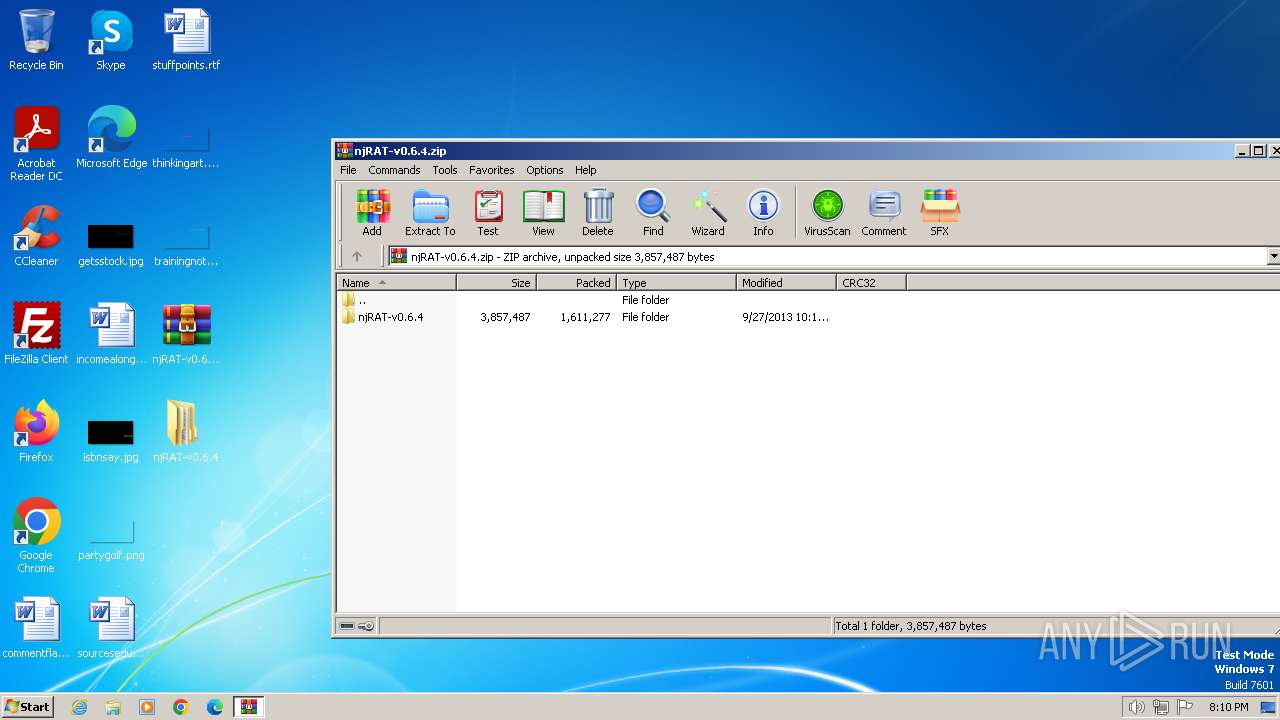Viewport: 1280px width, 720px height.
Task: Click the 8:10 PM system clock
Action: (x=1228, y=707)
